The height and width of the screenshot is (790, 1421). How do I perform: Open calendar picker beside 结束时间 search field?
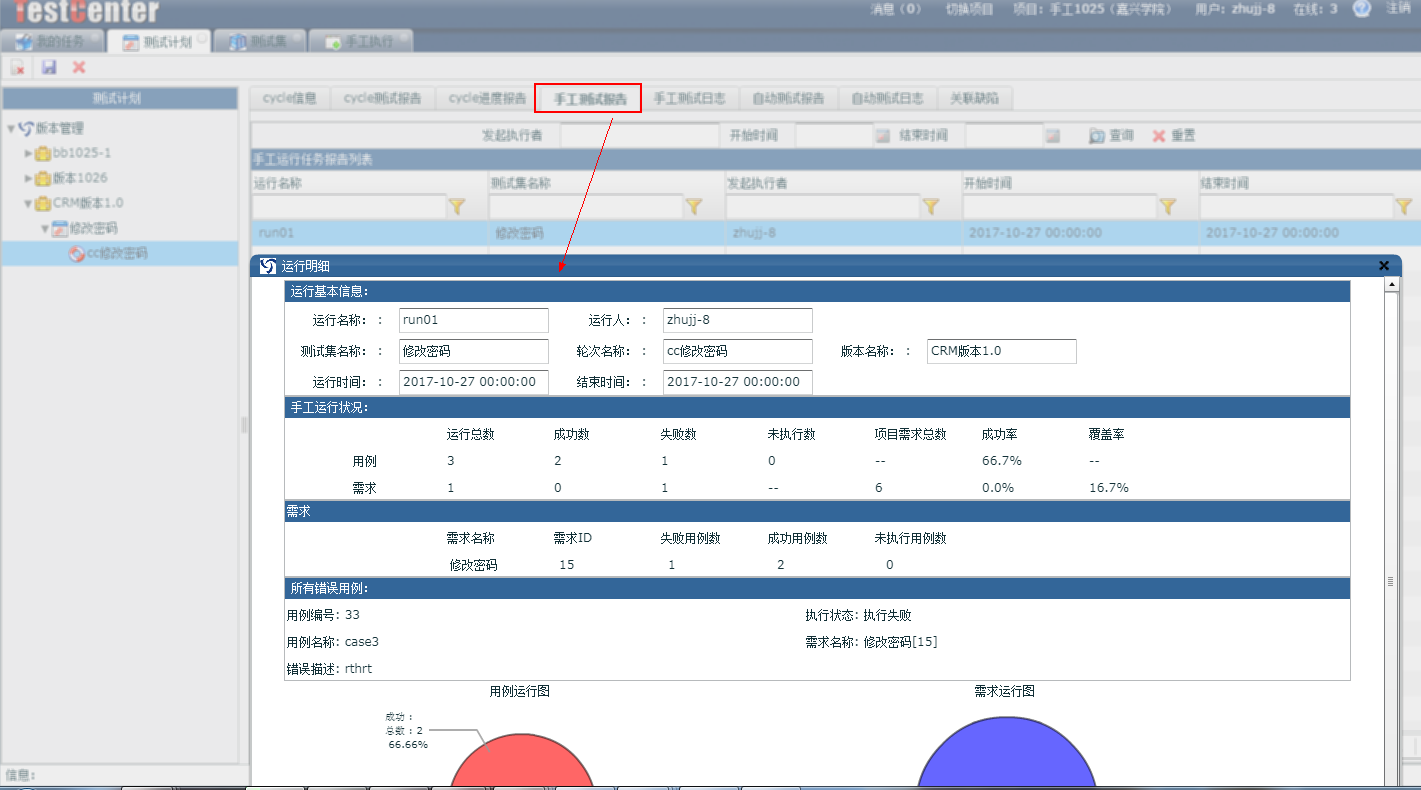(1052, 136)
